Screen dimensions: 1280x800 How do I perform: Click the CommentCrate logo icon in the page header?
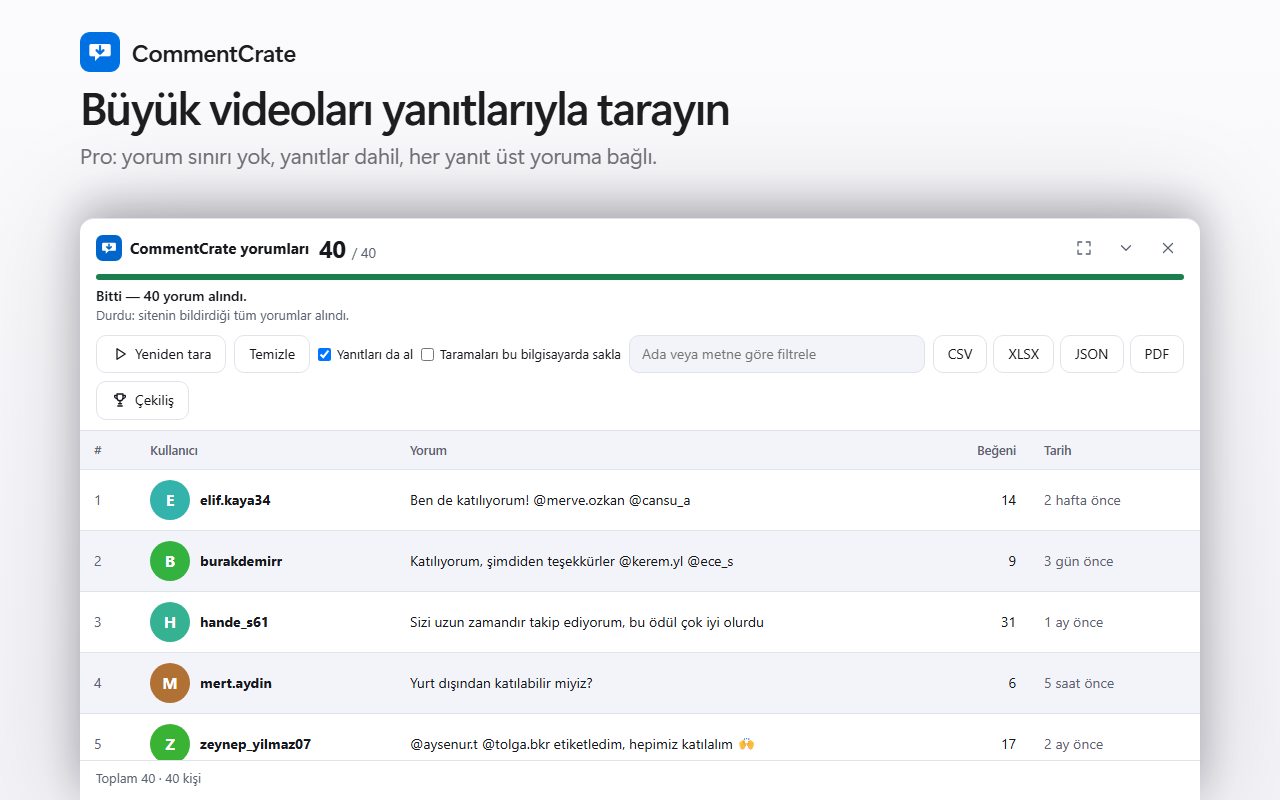(x=100, y=52)
